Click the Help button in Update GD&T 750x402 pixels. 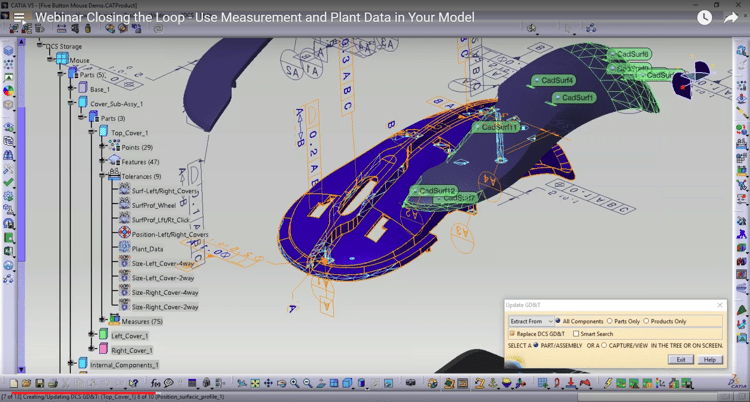pos(710,360)
